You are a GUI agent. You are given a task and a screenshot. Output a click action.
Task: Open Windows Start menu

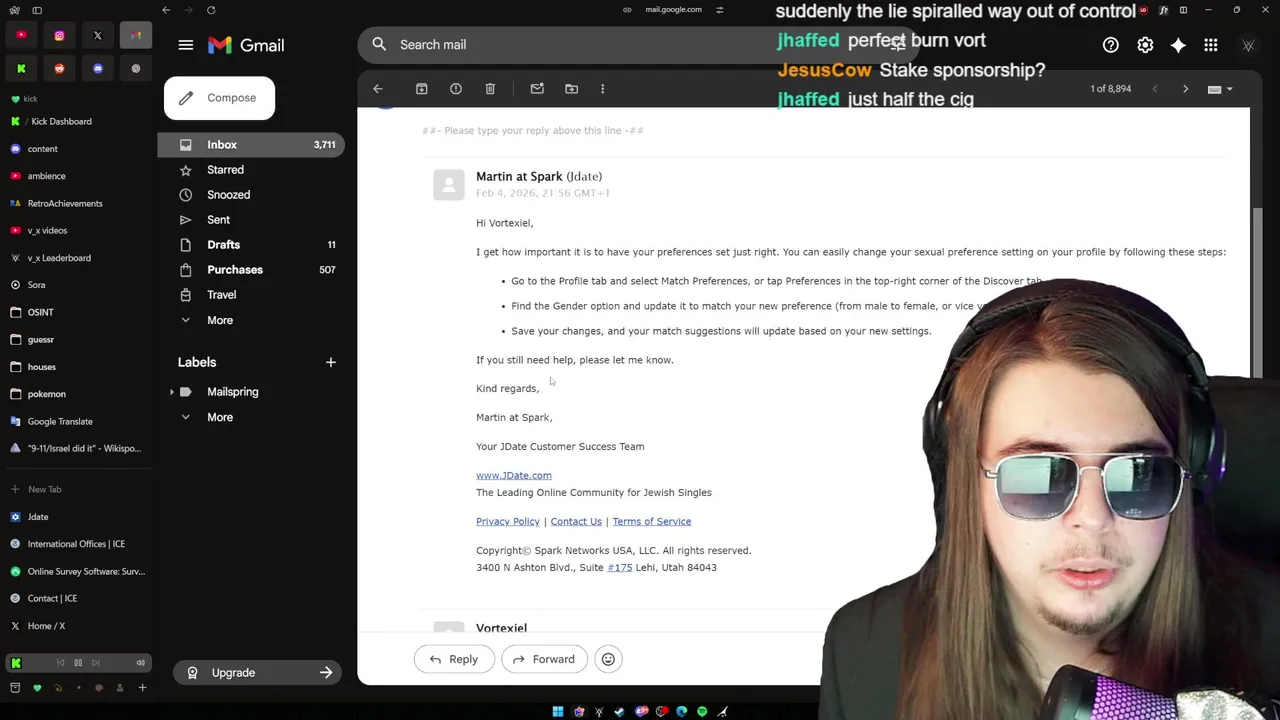click(558, 712)
